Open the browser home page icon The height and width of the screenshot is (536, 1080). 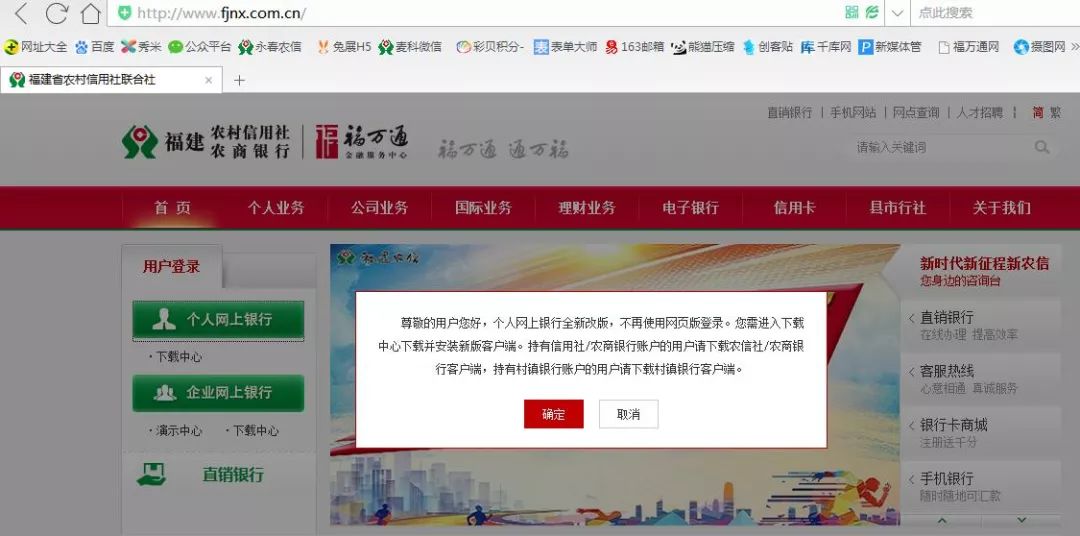(x=90, y=12)
